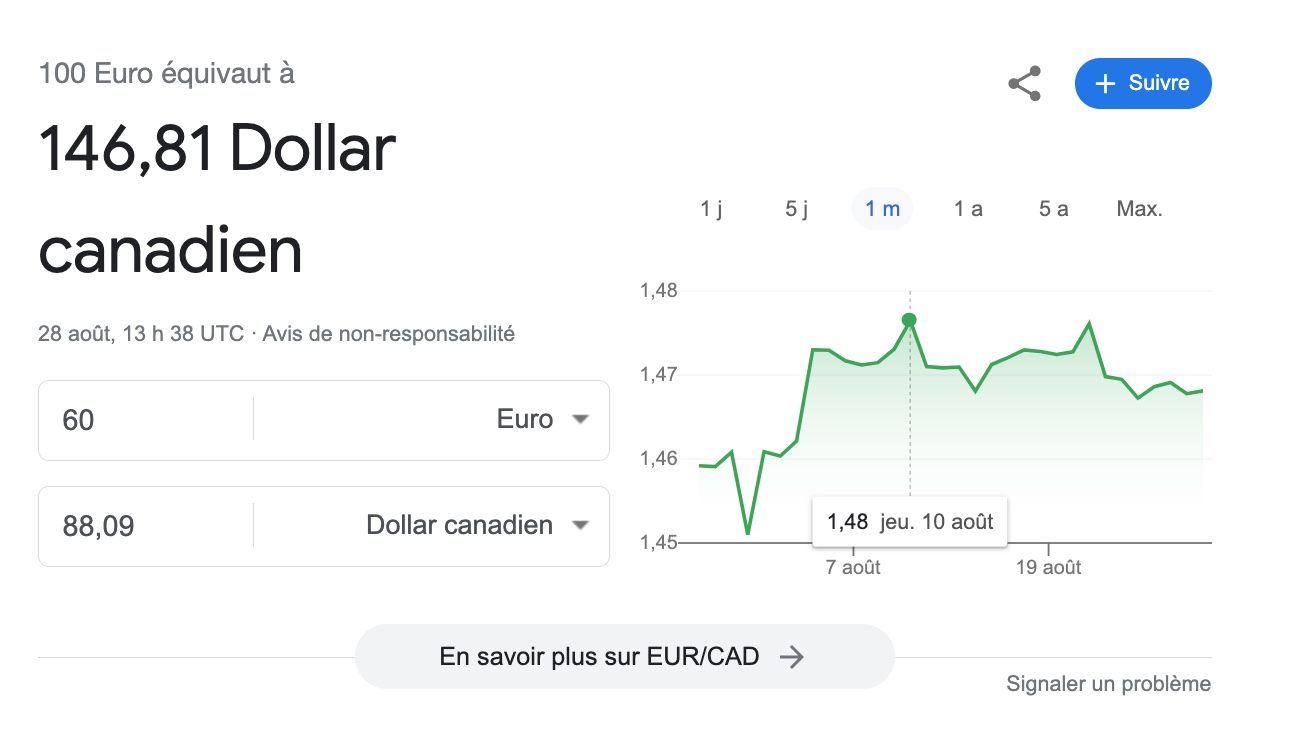This screenshot has height=734, width=1290.
Task: Click the share icon
Action: click(1024, 83)
